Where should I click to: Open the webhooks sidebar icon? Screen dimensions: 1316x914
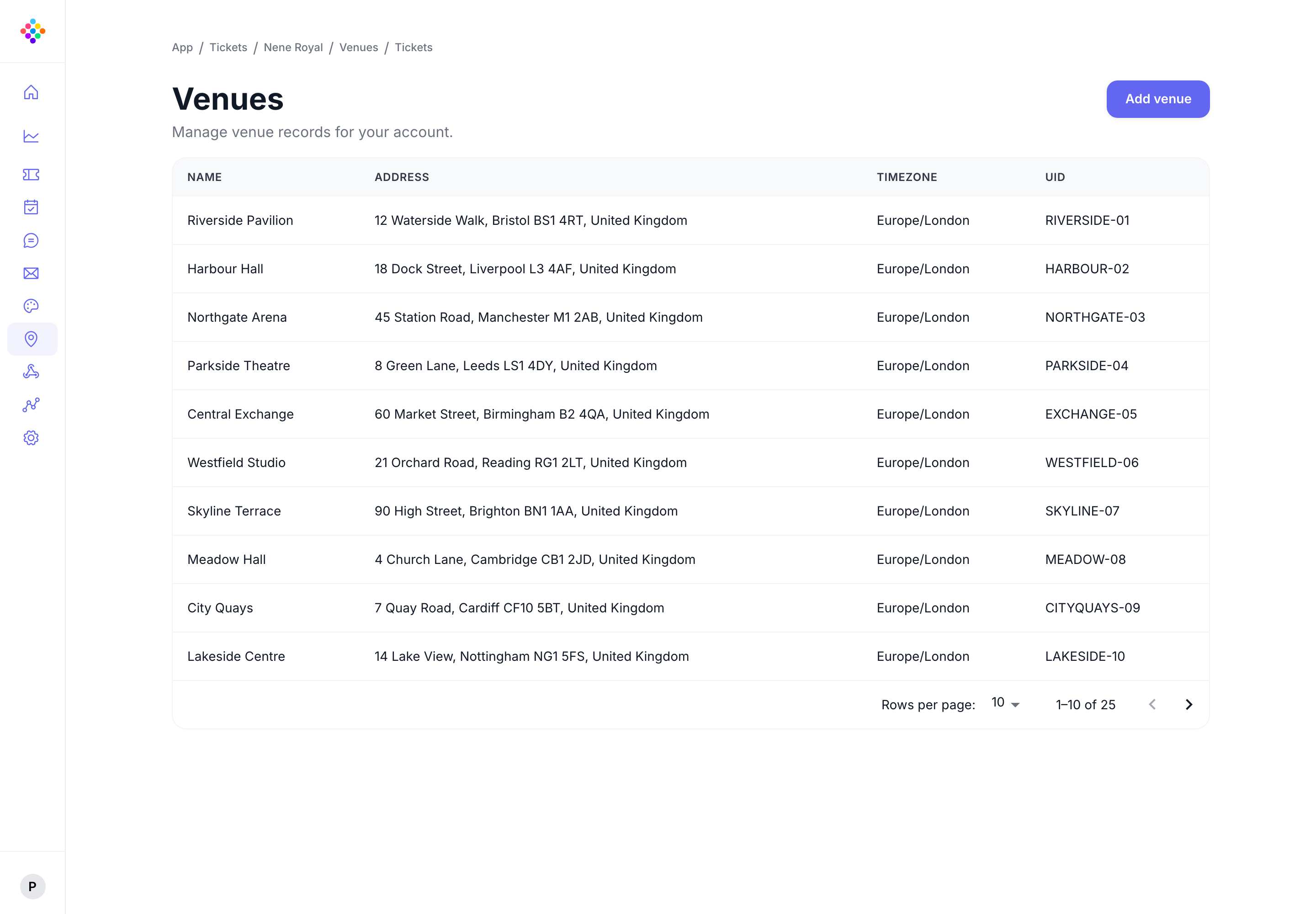[31, 372]
